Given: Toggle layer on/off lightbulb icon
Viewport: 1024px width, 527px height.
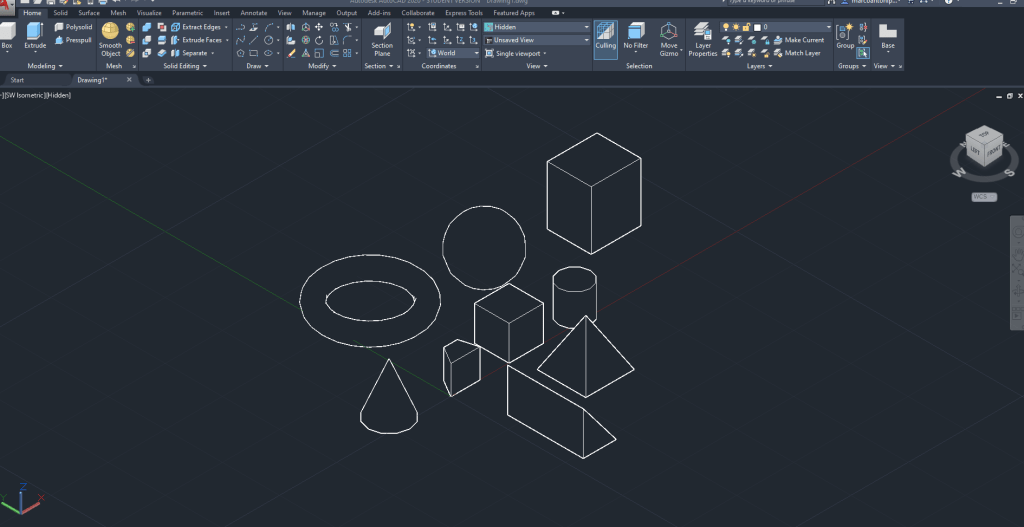Looking at the screenshot, I should [x=727, y=27].
